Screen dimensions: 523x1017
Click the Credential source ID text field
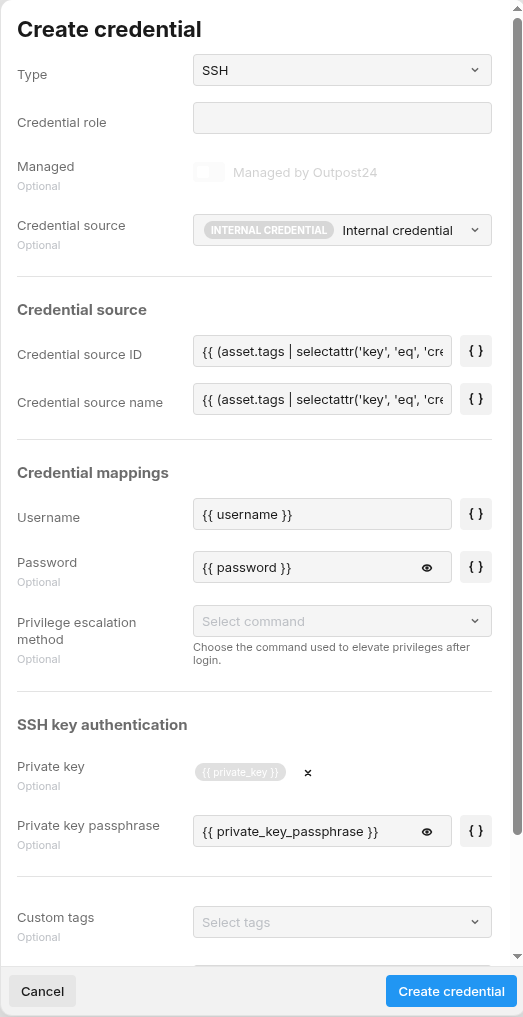click(x=322, y=351)
